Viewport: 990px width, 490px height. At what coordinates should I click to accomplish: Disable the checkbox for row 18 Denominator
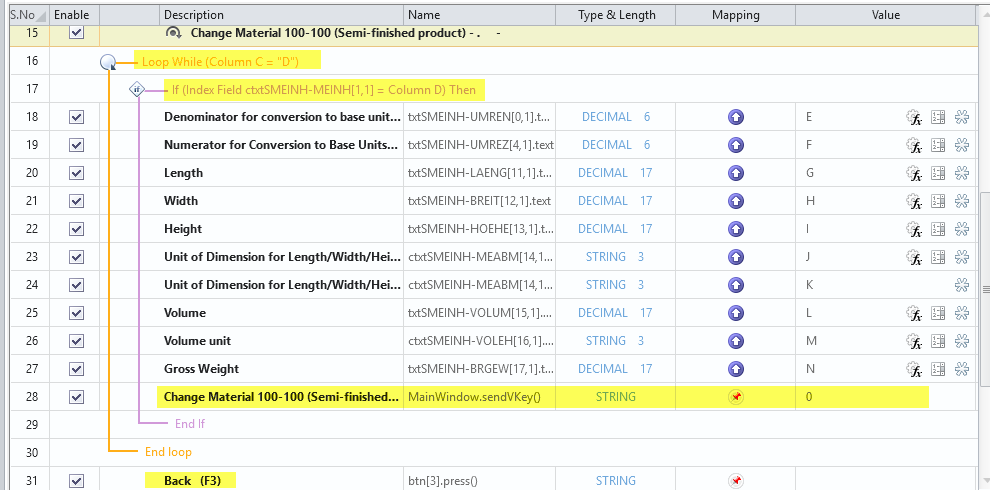tap(77, 117)
